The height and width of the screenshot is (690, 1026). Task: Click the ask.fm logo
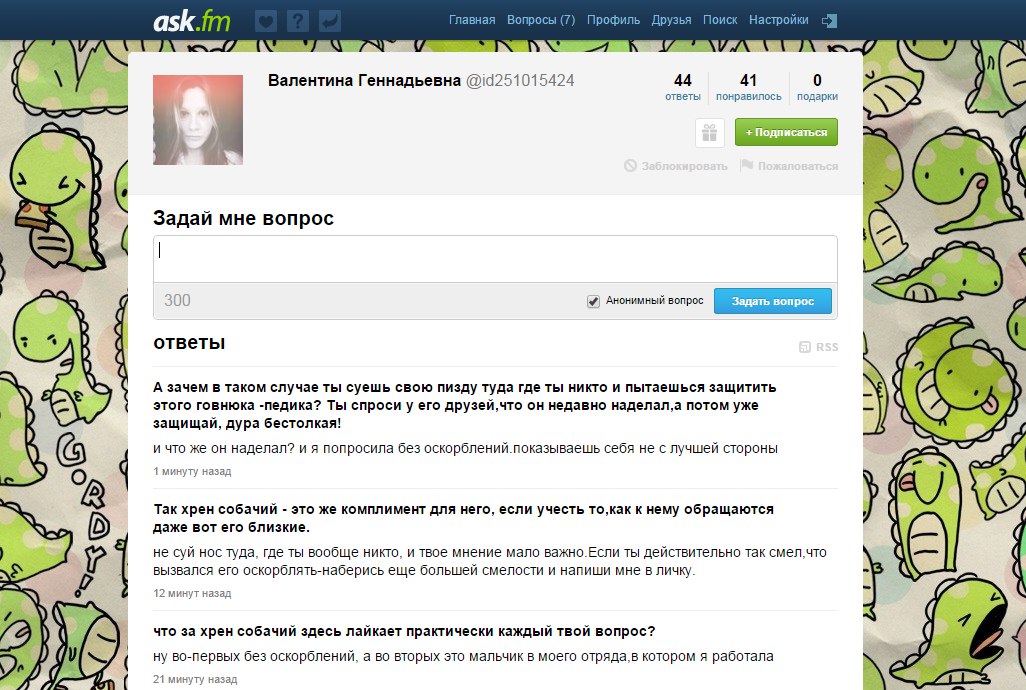coord(191,20)
